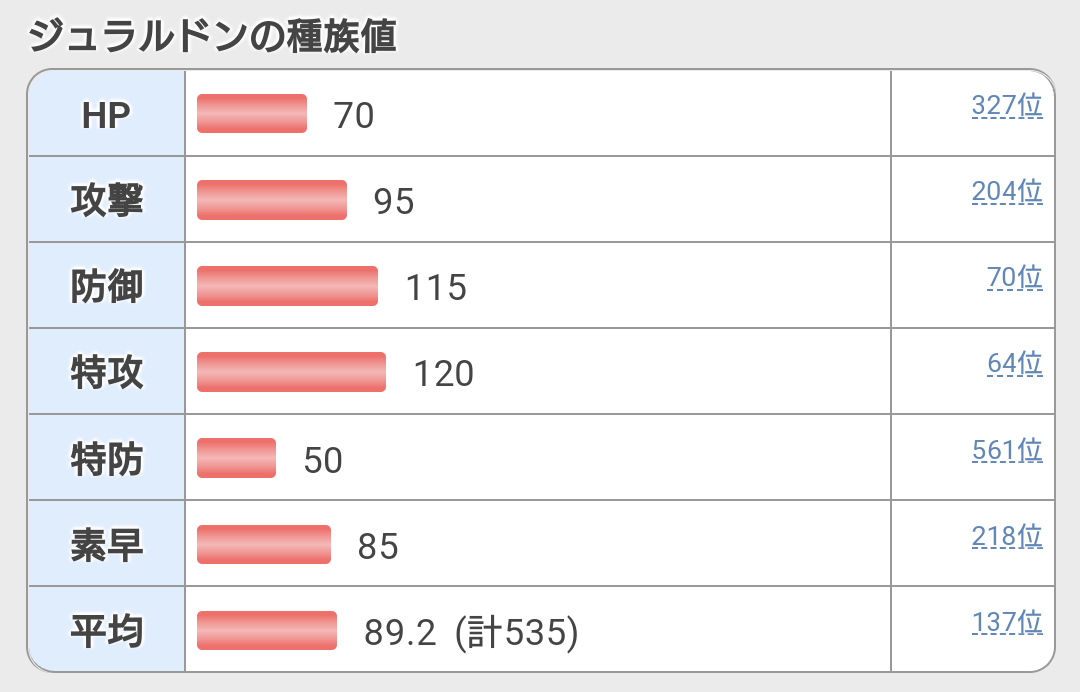Click the 327位 HP ranking link
The width and height of the screenshot is (1080, 692).
click(x=1006, y=105)
